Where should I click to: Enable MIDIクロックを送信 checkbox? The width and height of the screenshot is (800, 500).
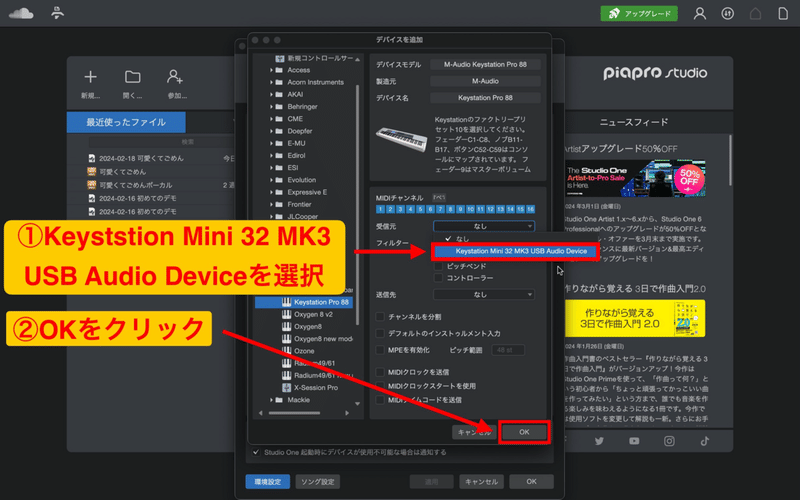[380, 372]
